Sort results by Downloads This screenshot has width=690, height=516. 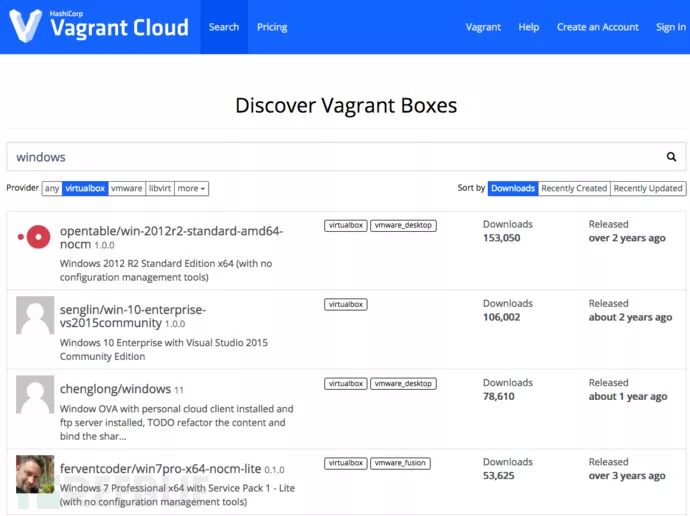click(x=513, y=188)
